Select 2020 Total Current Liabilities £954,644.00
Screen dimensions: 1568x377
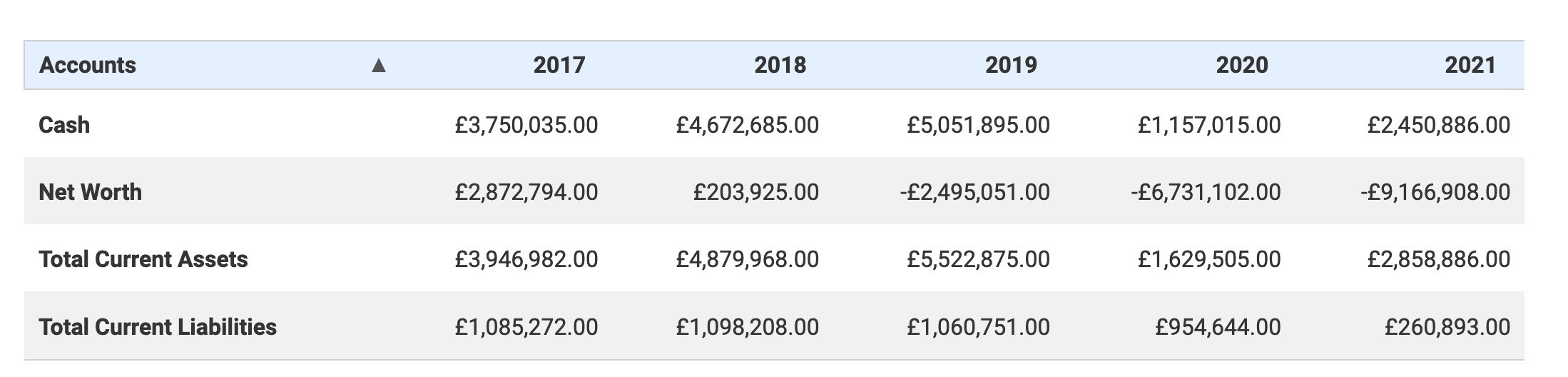[1218, 327]
